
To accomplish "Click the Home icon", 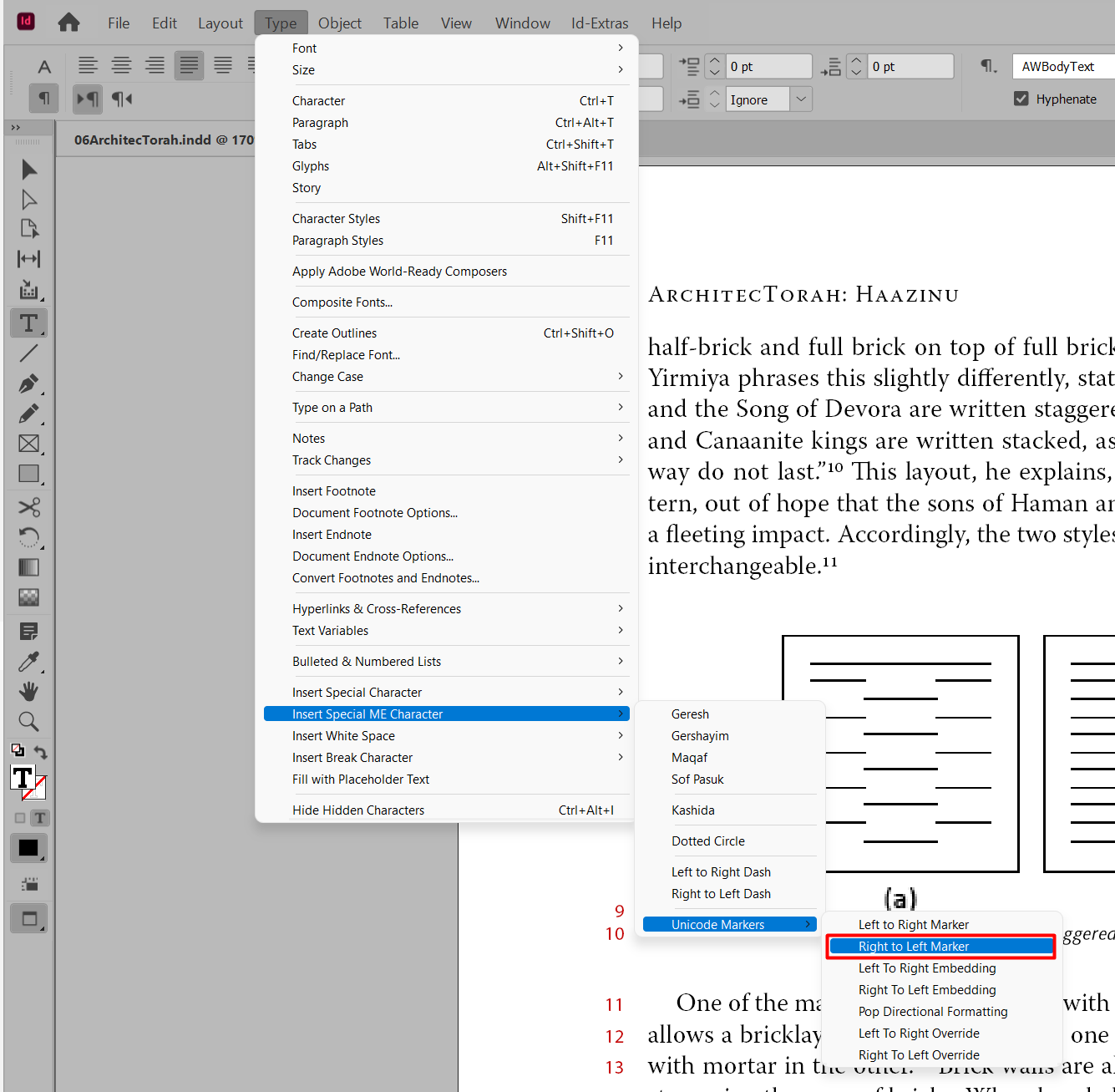I will [68, 23].
